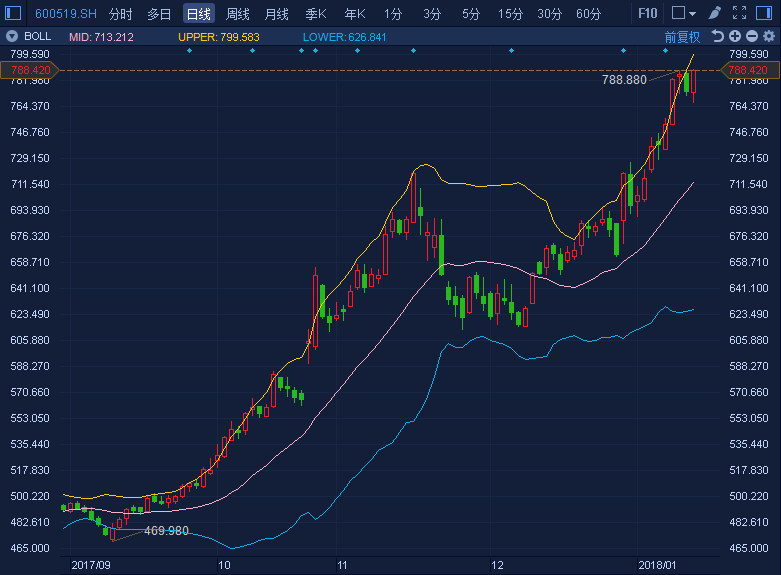Viewport: 781px width, 575px height.
Task: Open F10 company information
Action: [648, 13]
